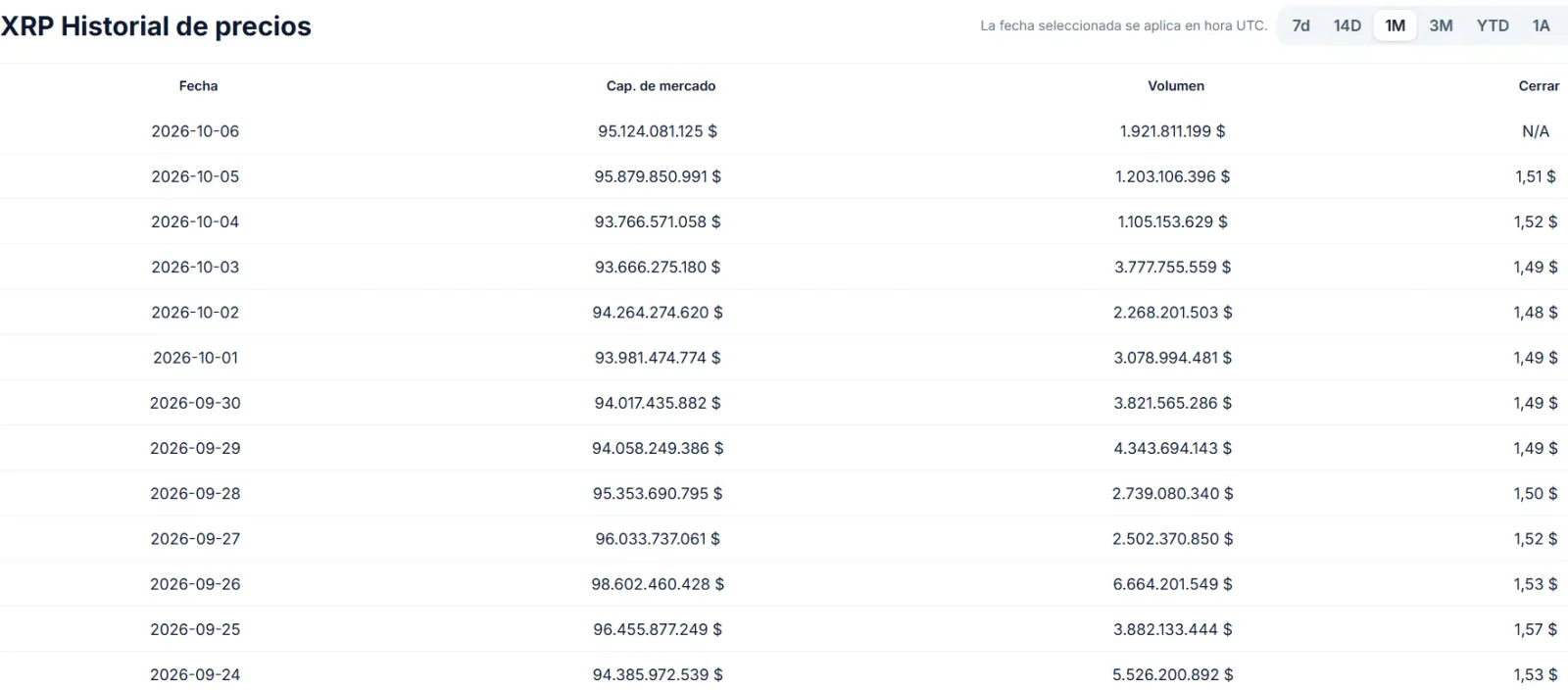Click the 1,51 $ closing price
1568x690 pixels.
[x=1536, y=176]
